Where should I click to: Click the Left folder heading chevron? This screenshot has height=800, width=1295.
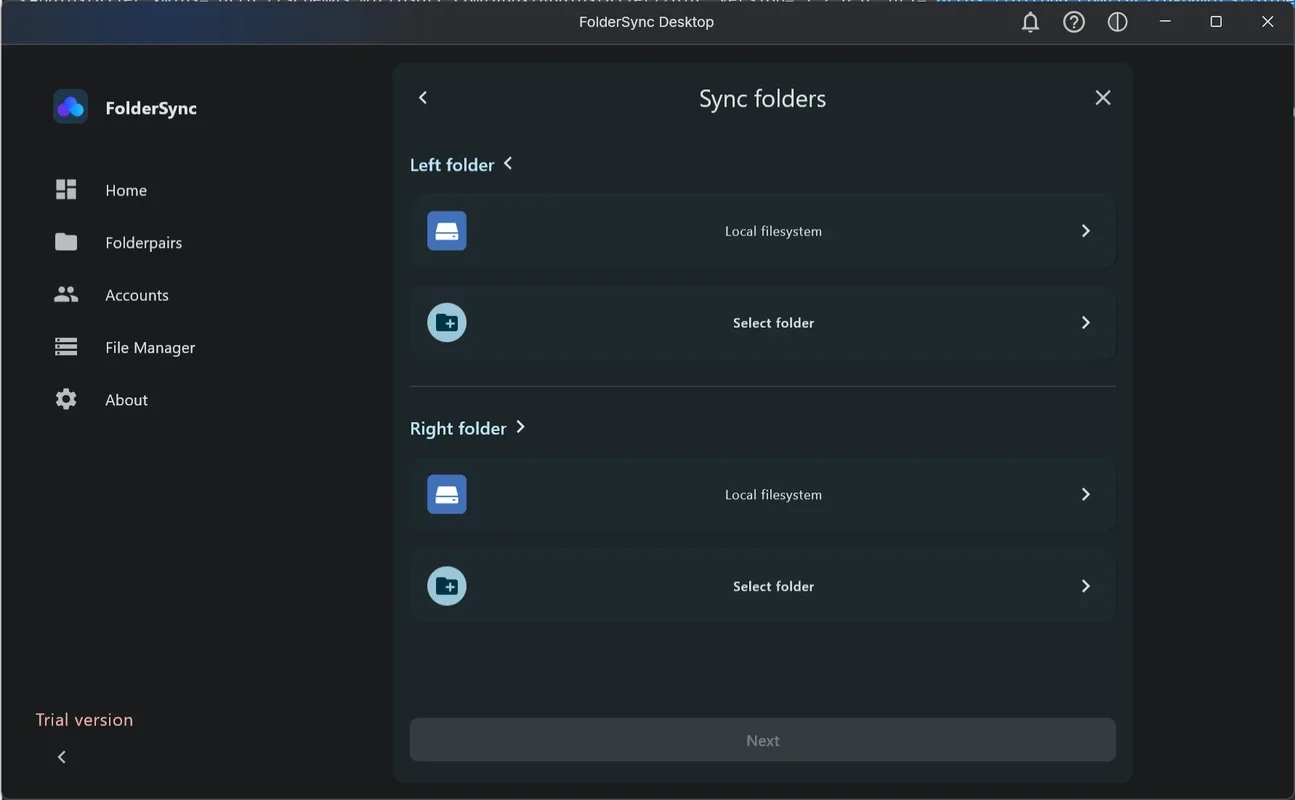pos(508,163)
